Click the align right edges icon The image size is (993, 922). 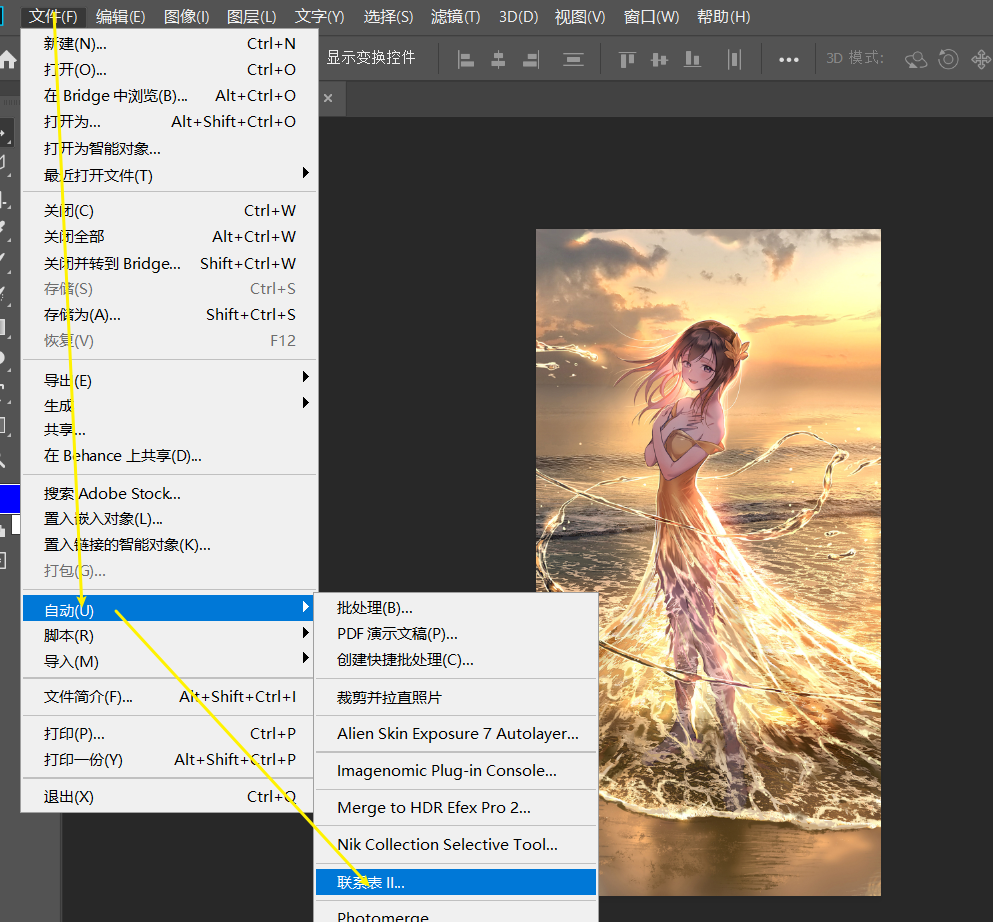(531, 60)
